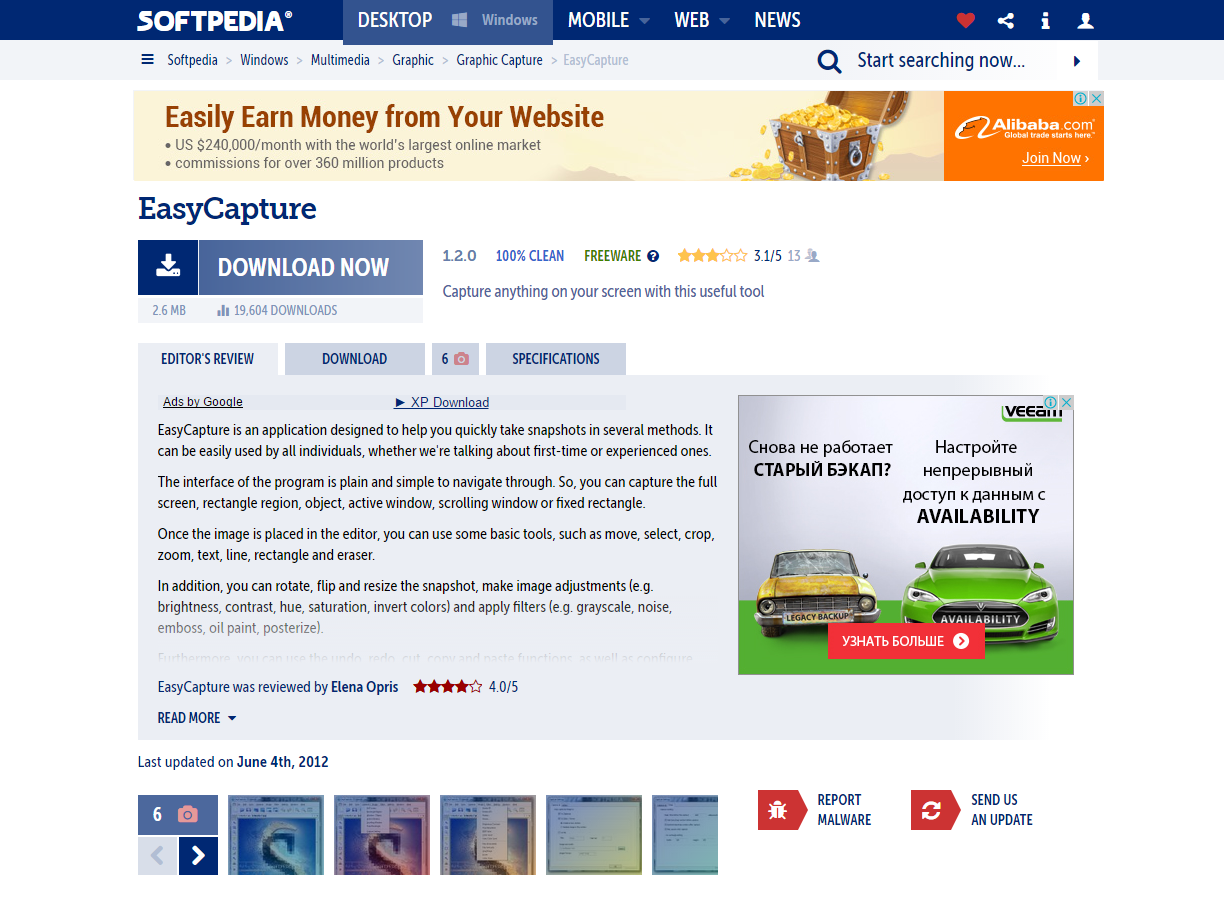Open the user account icon
Screen dimensions: 1224x904
coord(1085,20)
